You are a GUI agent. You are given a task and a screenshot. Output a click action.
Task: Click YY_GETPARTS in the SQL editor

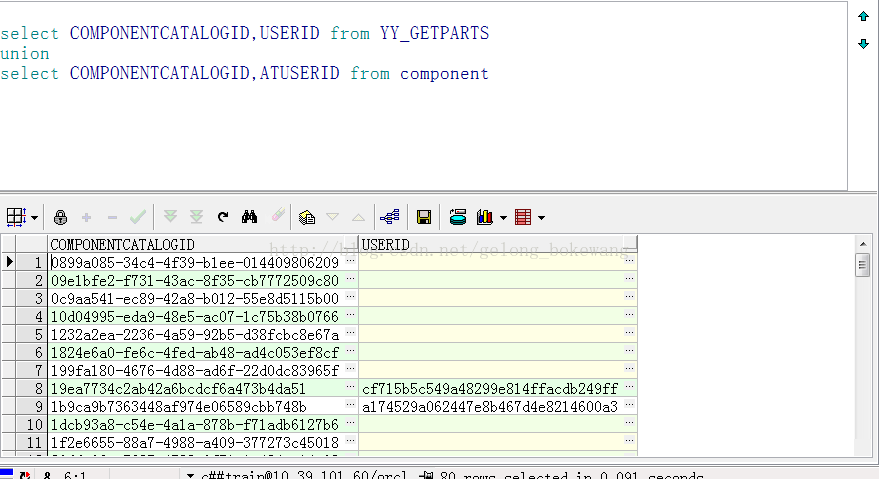coord(434,33)
